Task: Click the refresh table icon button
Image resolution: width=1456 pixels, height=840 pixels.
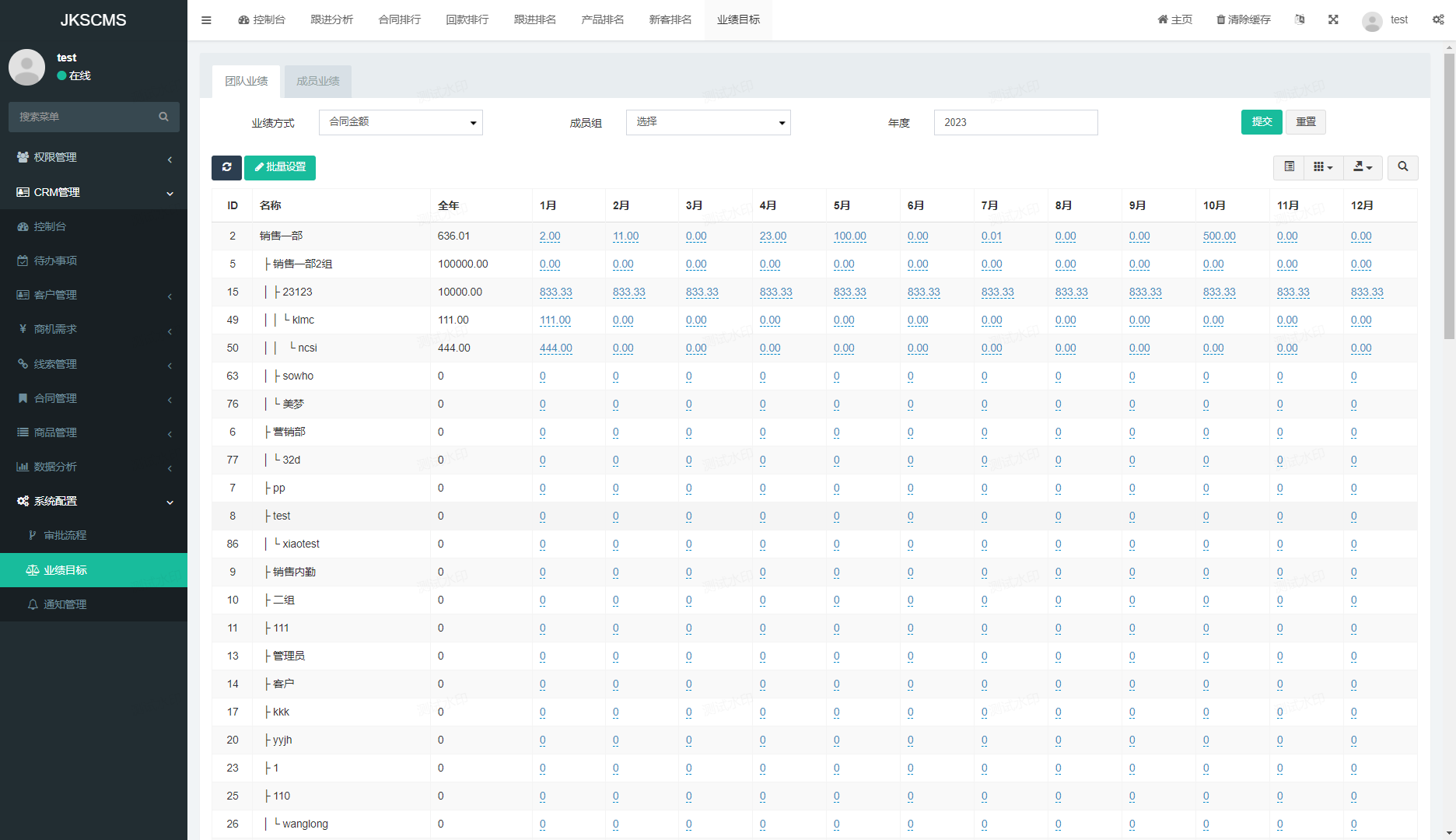Action: click(226, 167)
